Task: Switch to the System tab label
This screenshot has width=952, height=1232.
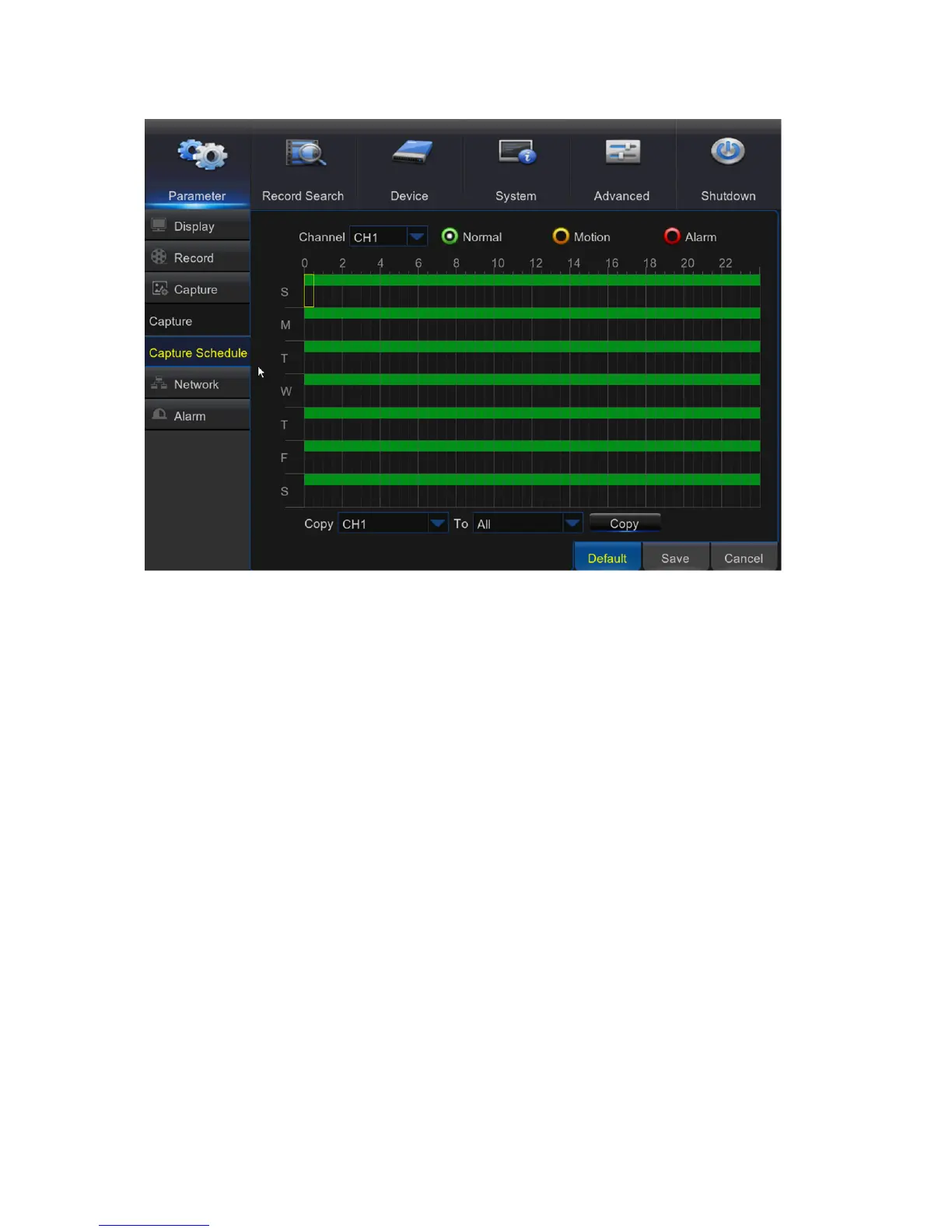Action: [516, 196]
